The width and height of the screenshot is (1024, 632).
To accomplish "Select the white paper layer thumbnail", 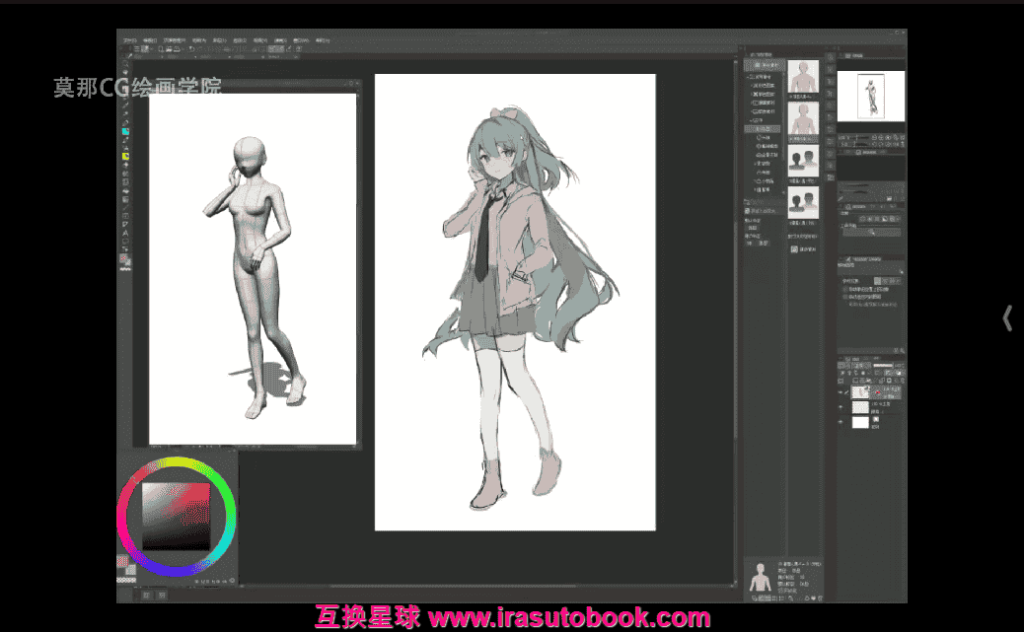I will tap(861, 422).
